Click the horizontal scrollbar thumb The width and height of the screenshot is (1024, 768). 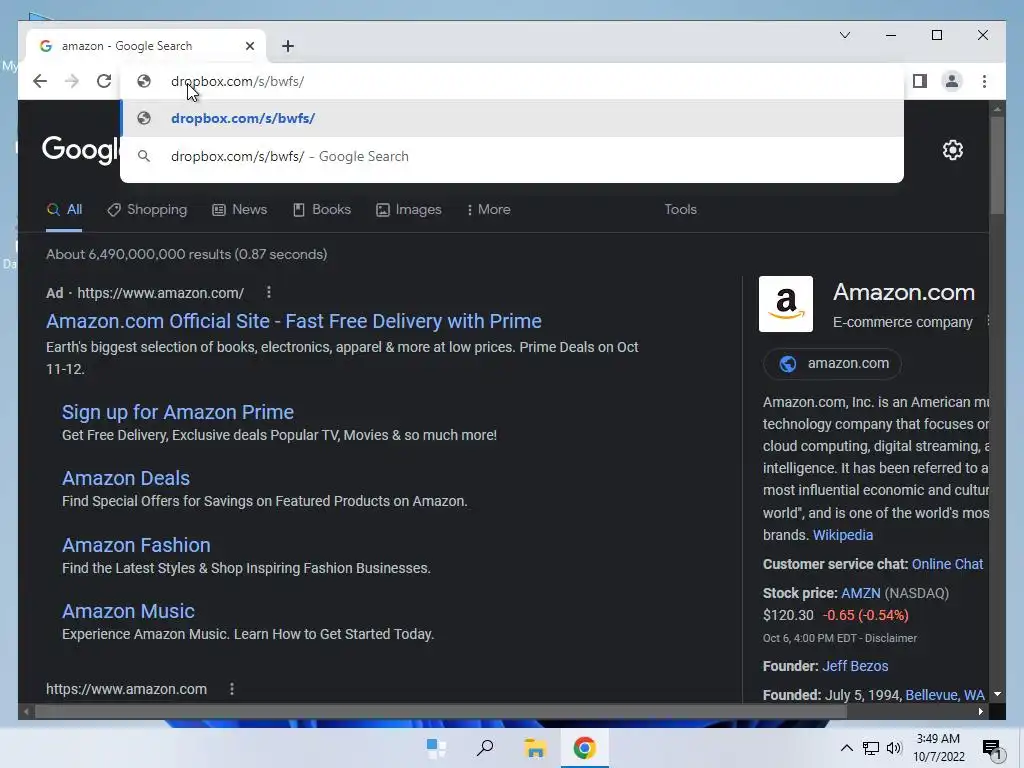coord(441,711)
